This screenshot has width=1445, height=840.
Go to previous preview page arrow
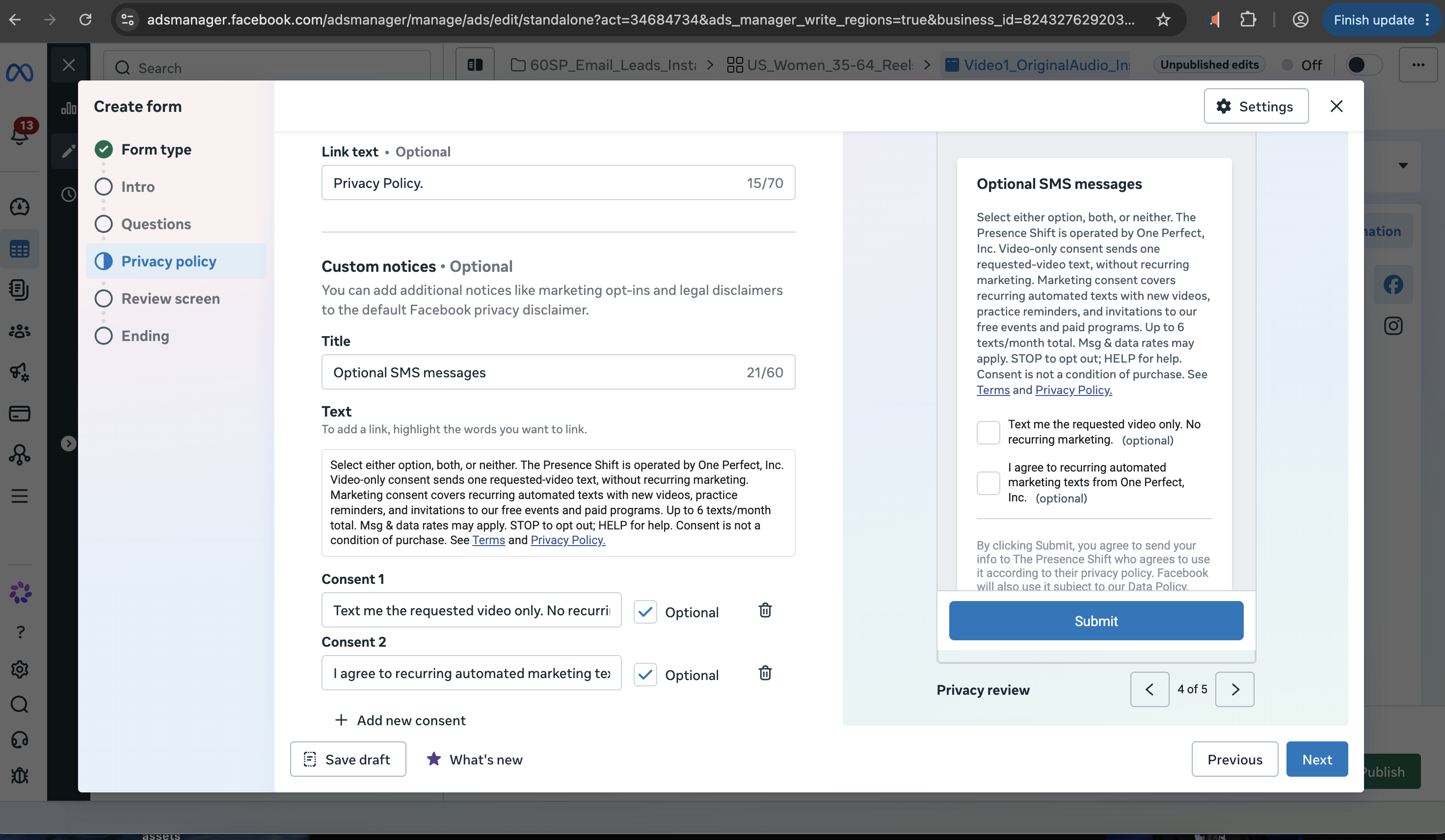click(1150, 689)
